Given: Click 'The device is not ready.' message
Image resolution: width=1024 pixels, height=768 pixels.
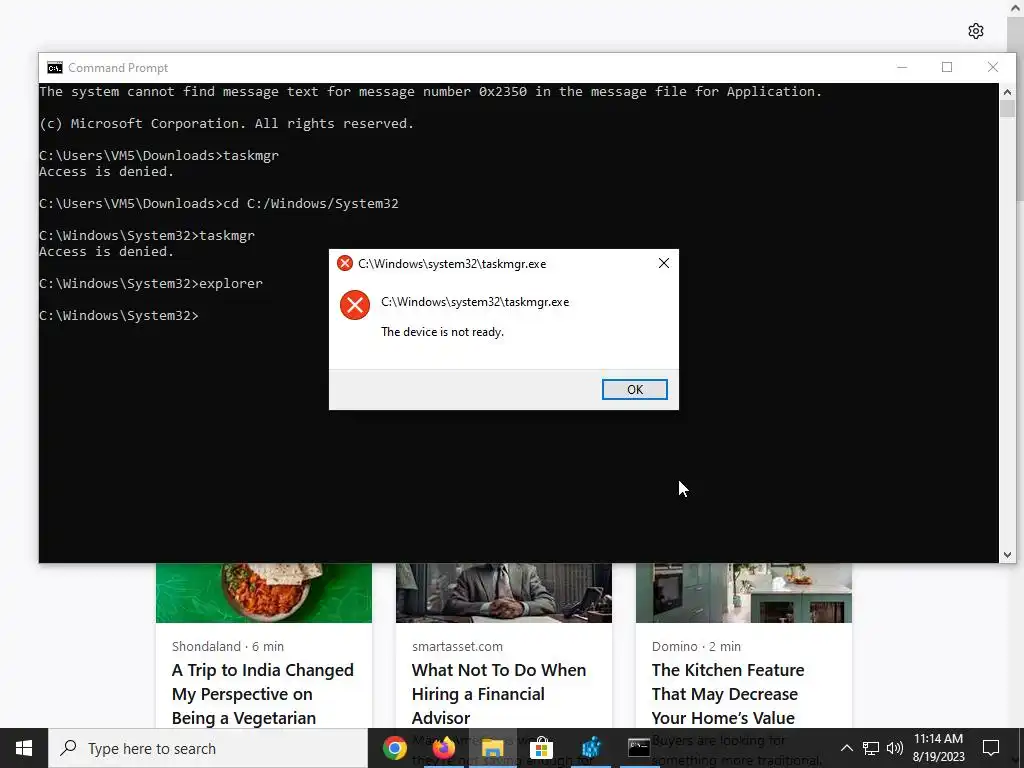Looking at the screenshot, I should pos(442,332).
